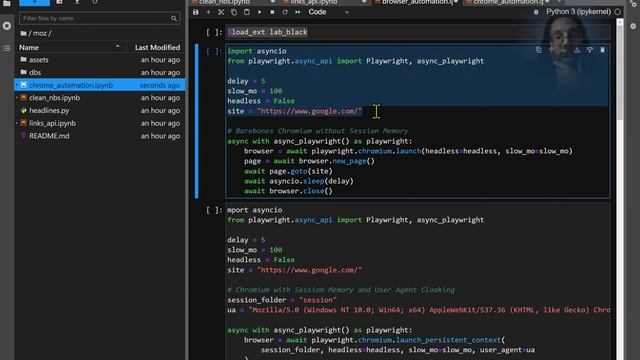Select README.md in the file list
This screenshot has height=360, width=640.
click(100, 136)
